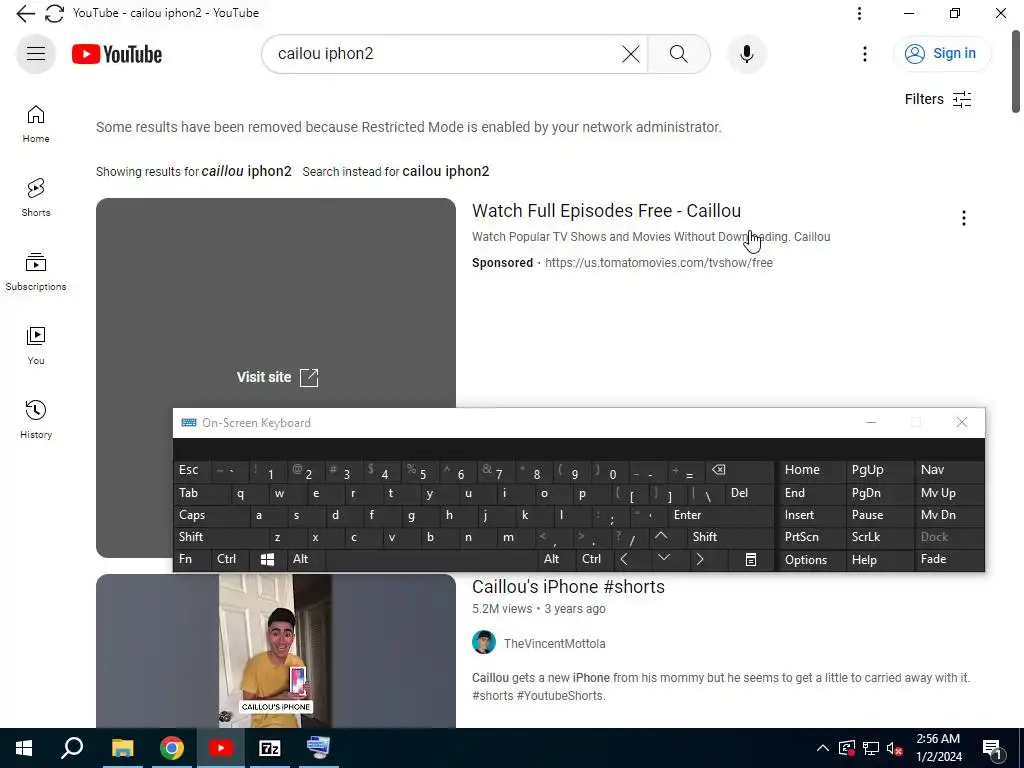Open Shorts in sidebar
The image size is (1024, 768).
(x=36, y=198)
